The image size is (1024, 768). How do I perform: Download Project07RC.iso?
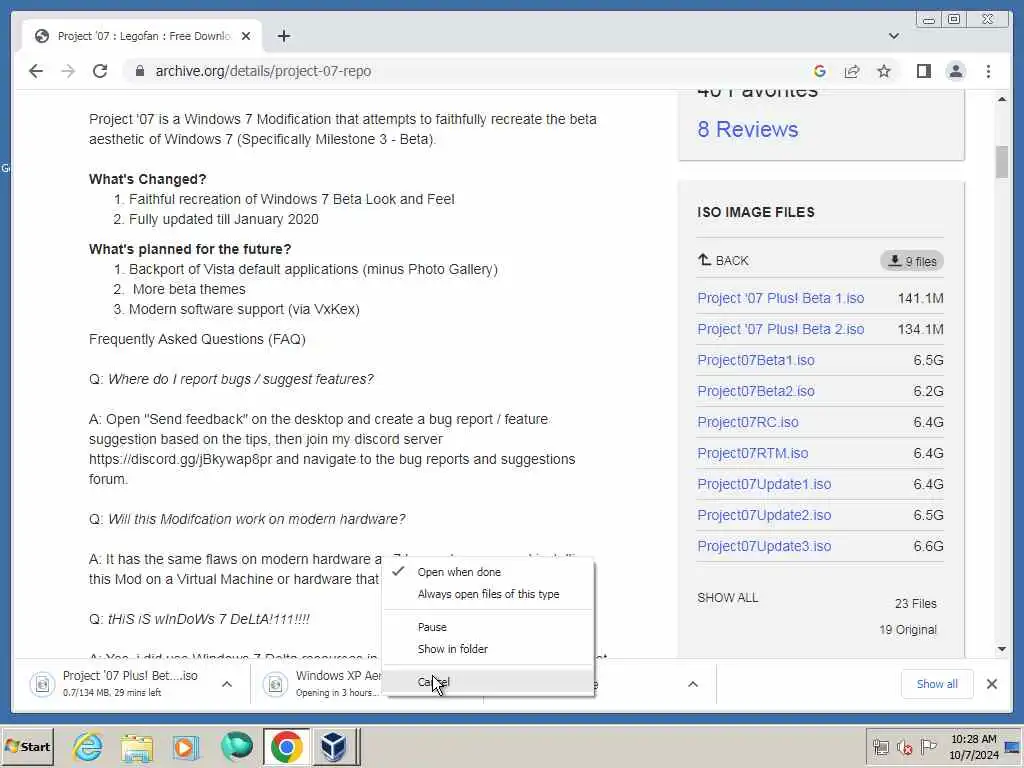pos(748,423)
